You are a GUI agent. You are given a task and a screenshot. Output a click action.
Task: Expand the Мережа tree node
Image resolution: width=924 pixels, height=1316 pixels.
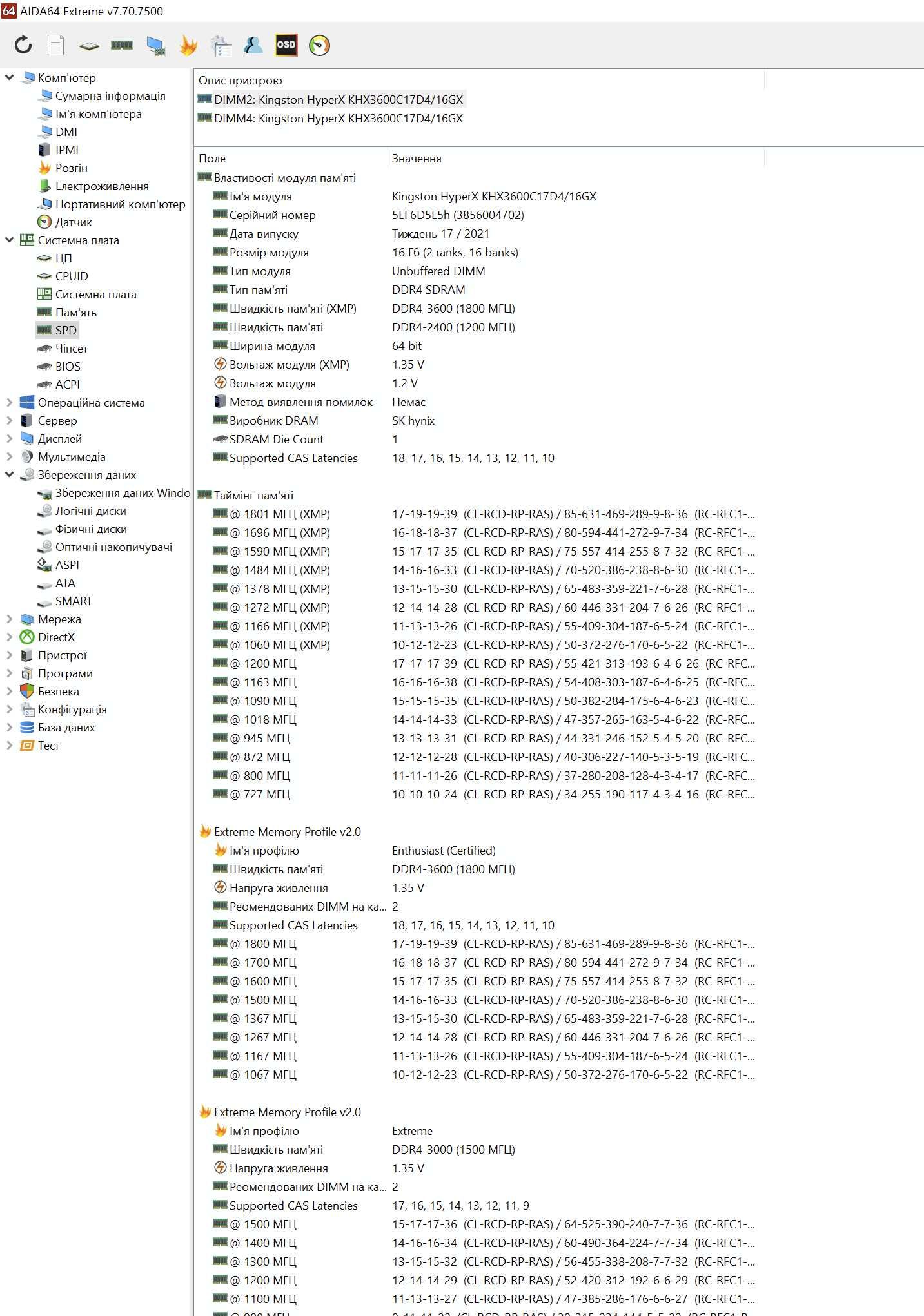(x=9, y=619)
